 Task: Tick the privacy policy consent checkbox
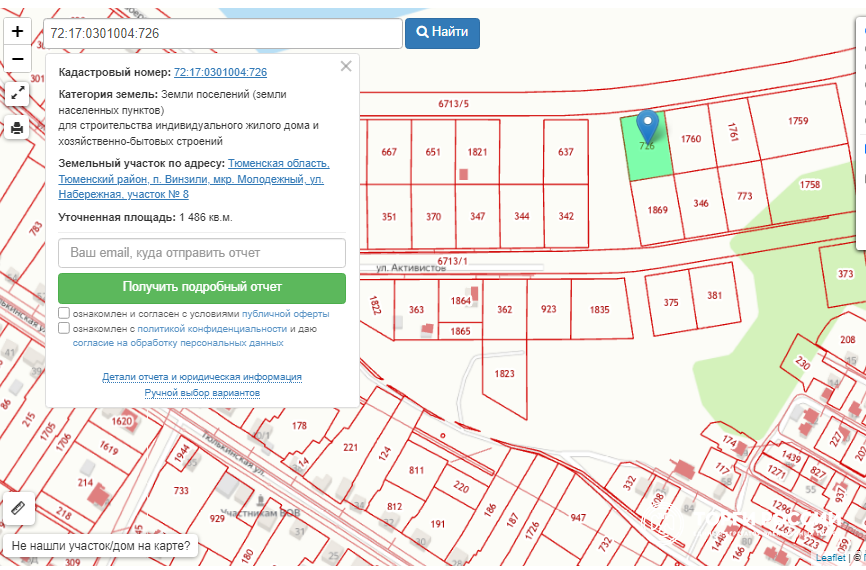click(x=64, y=328)
